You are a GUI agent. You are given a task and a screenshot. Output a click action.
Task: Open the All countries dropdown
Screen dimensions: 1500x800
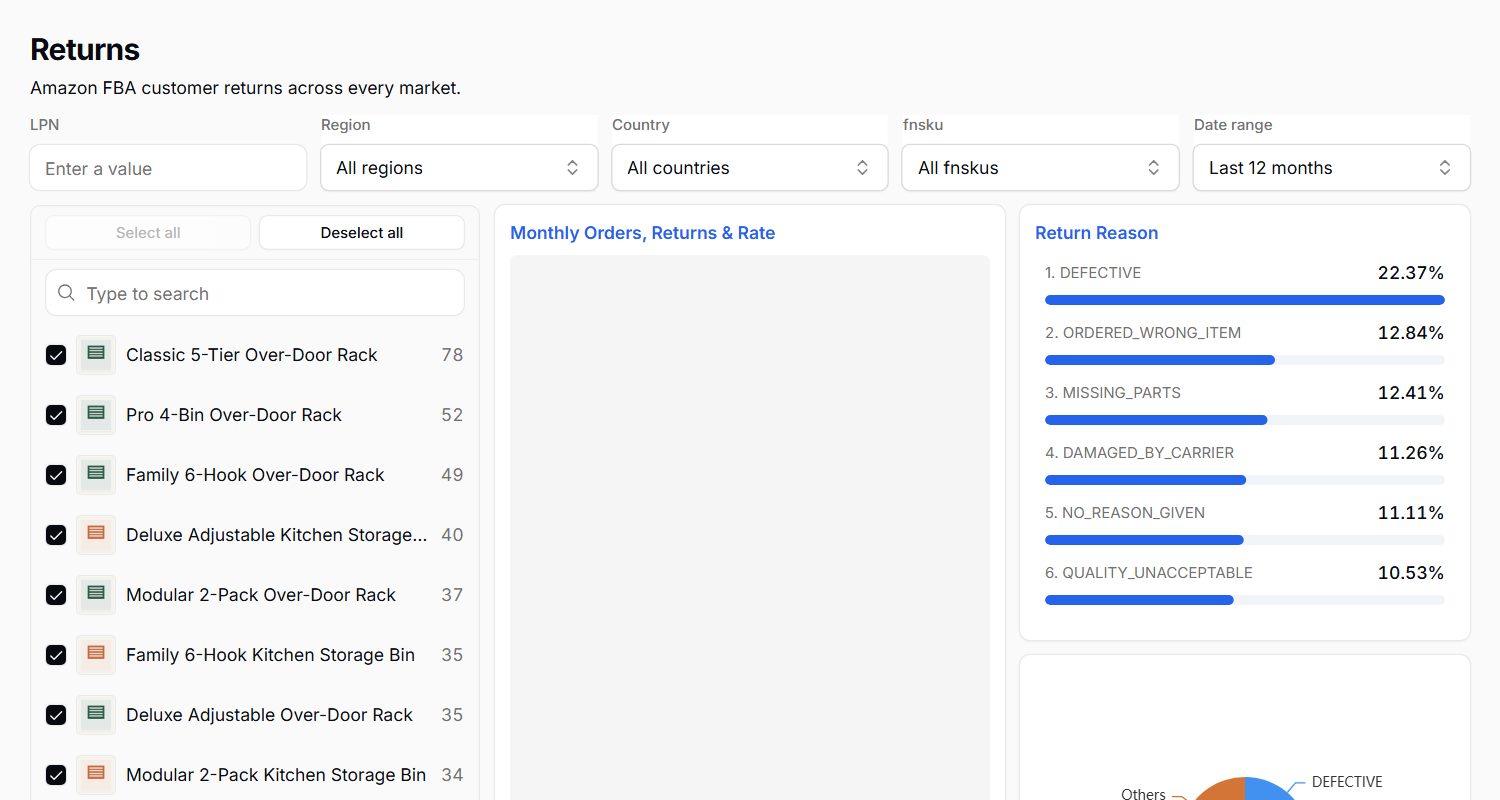[750, 168]
